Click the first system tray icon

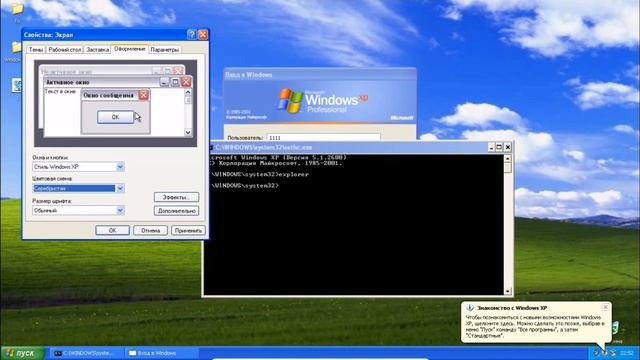tap(596, 353)
